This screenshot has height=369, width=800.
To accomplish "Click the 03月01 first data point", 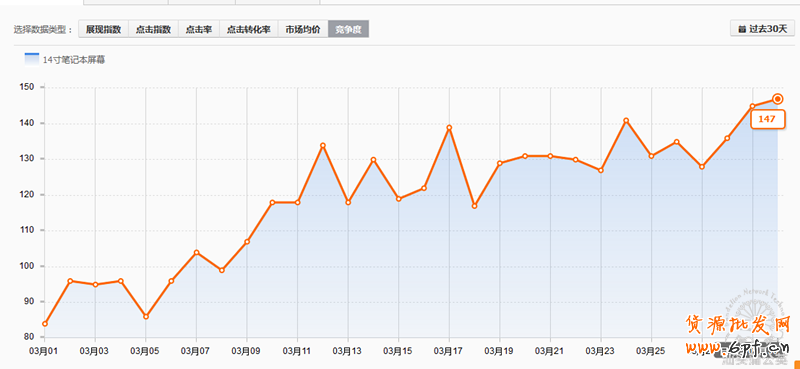I will [45, 324].
